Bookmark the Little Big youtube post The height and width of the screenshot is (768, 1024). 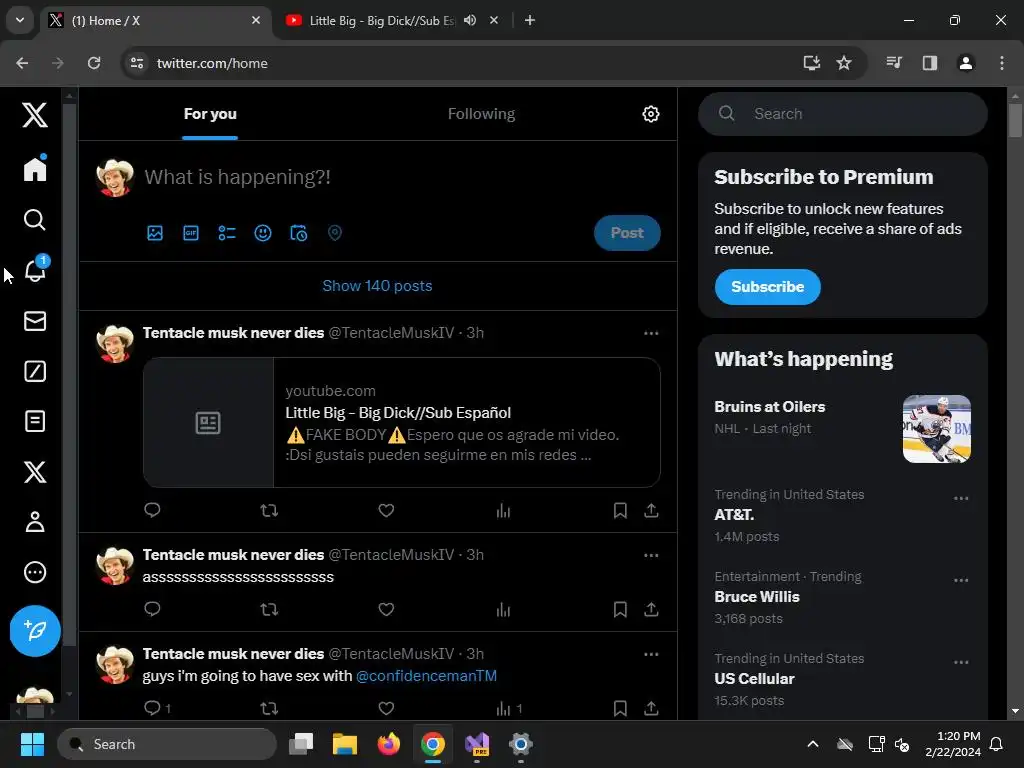620,510
